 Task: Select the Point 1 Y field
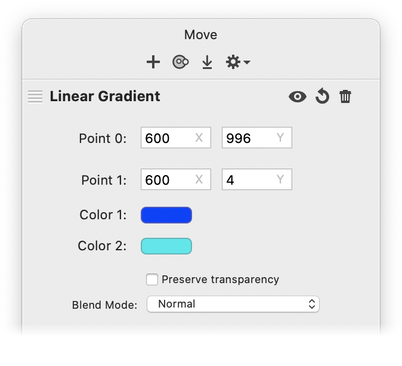coord(257,179)
